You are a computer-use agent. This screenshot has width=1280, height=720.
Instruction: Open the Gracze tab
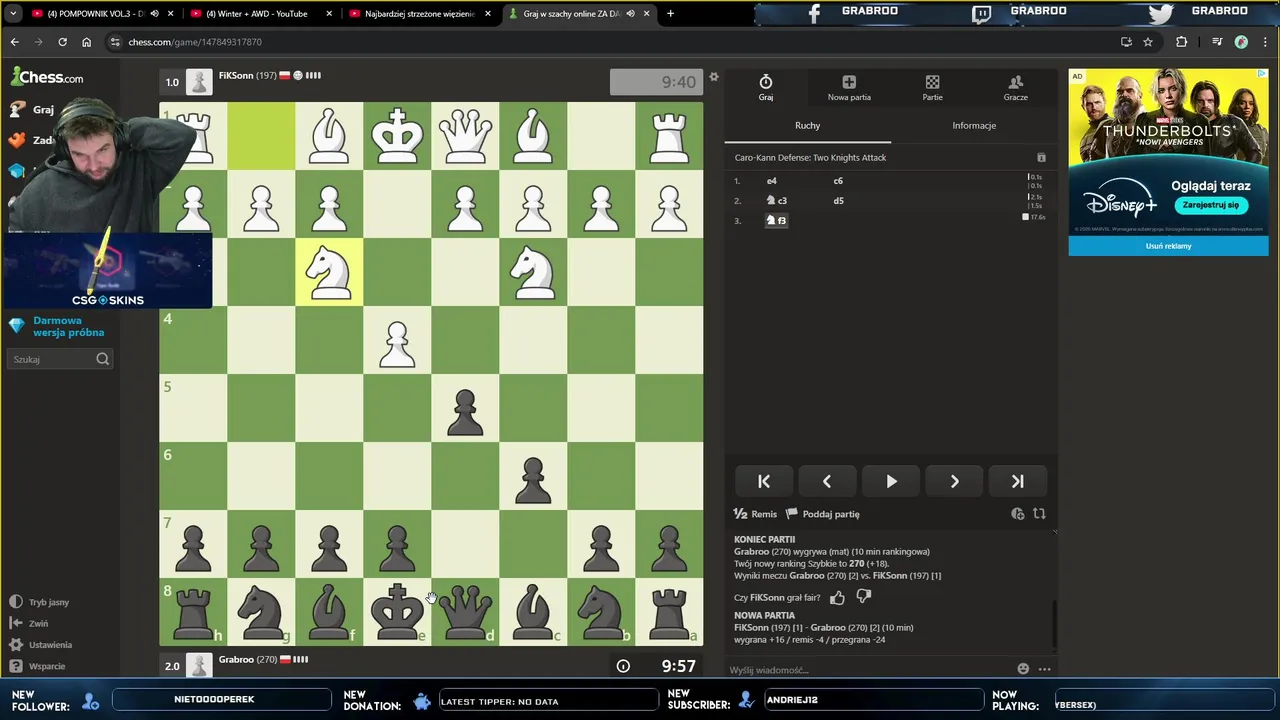1015,88
